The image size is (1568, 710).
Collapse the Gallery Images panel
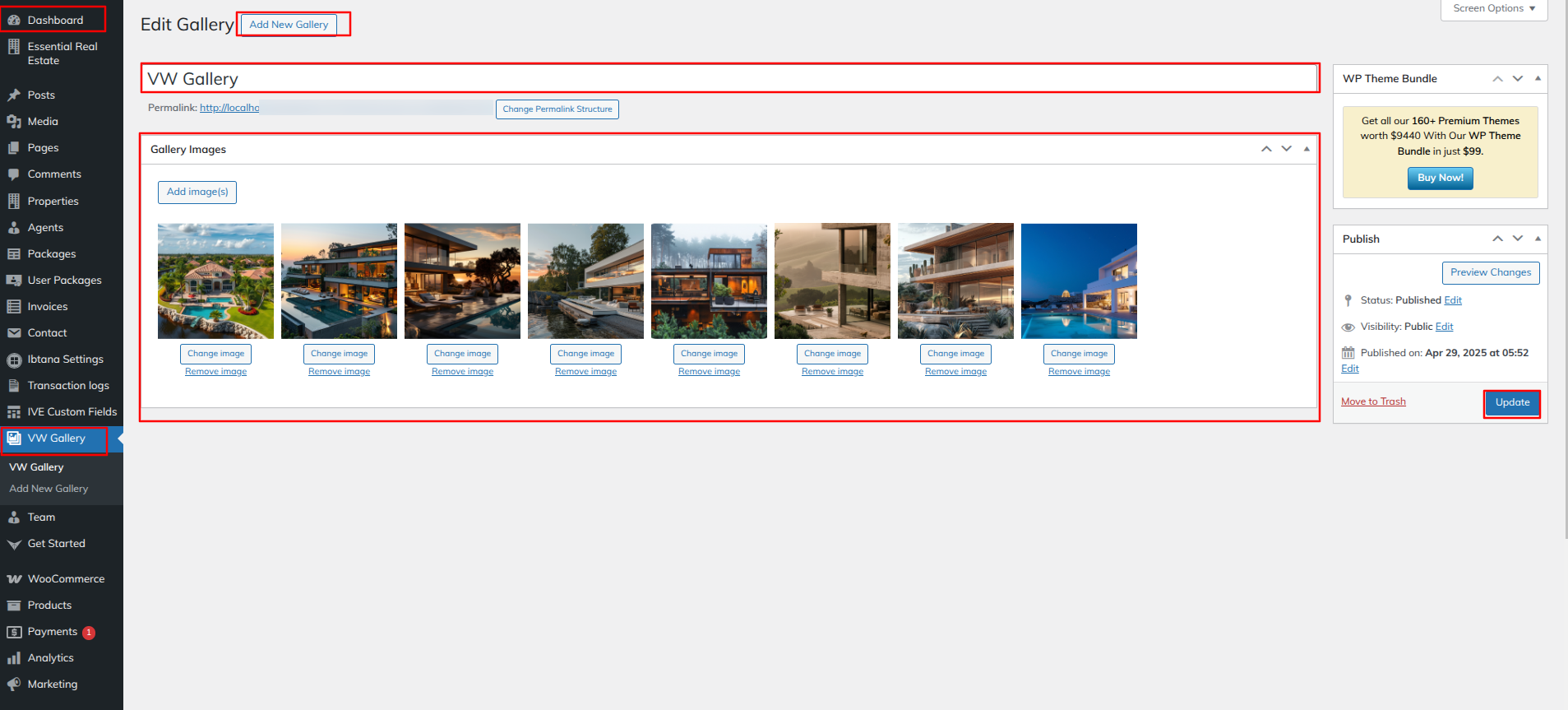pos(1307,149)
